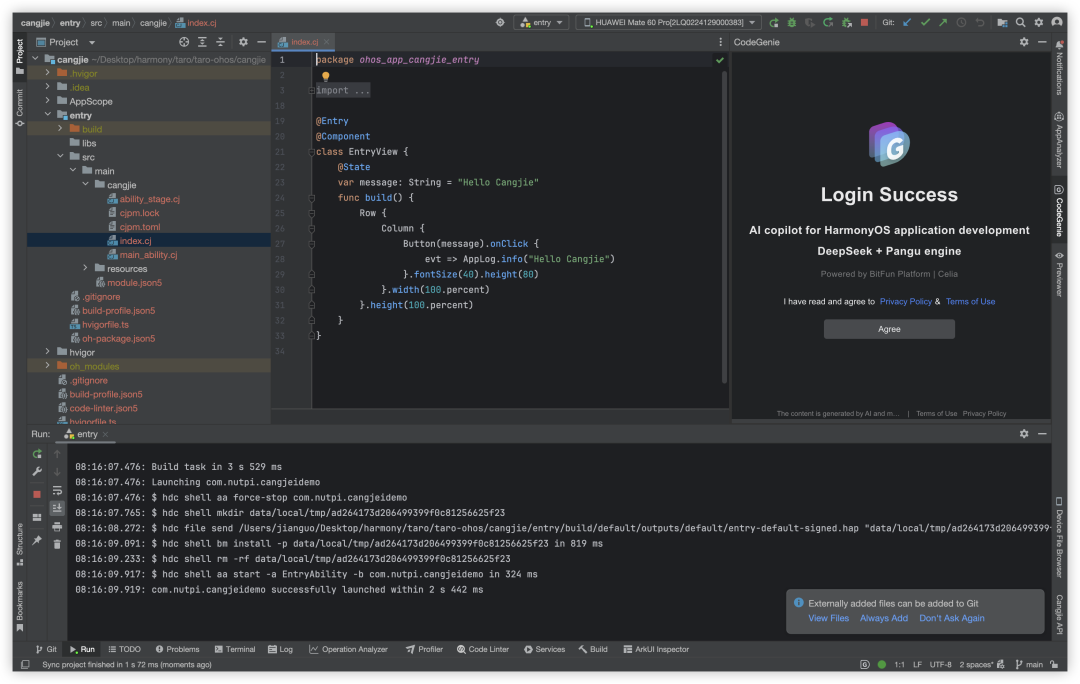Clear the Run console with trash icon

[x=57, y=543]
